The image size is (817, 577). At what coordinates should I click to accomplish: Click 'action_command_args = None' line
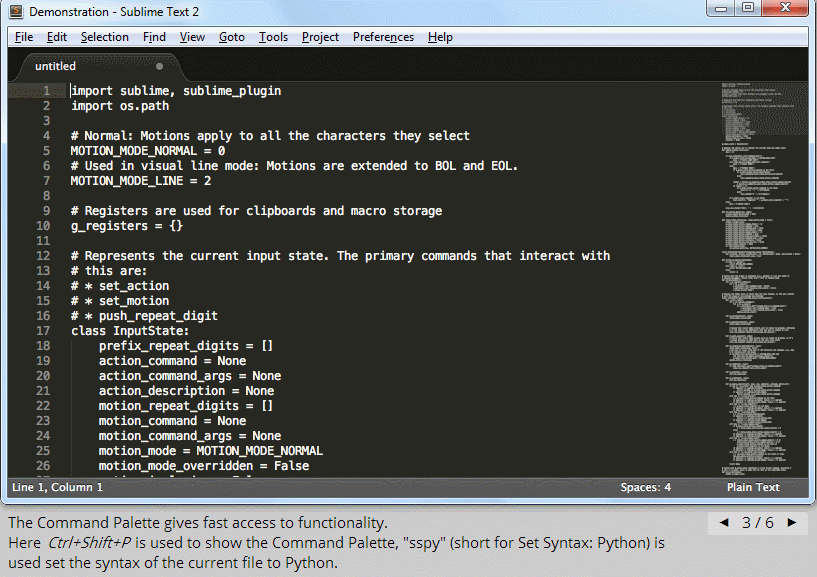click(x=190, y=376)
